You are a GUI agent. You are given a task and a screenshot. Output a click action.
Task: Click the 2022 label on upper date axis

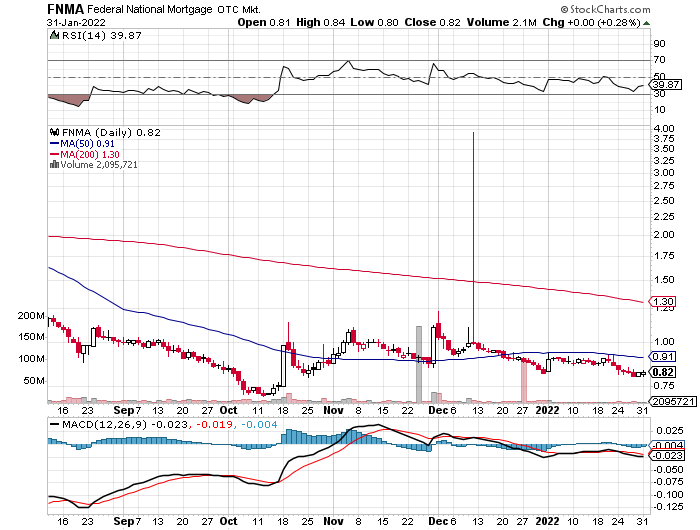pos(547,410)
